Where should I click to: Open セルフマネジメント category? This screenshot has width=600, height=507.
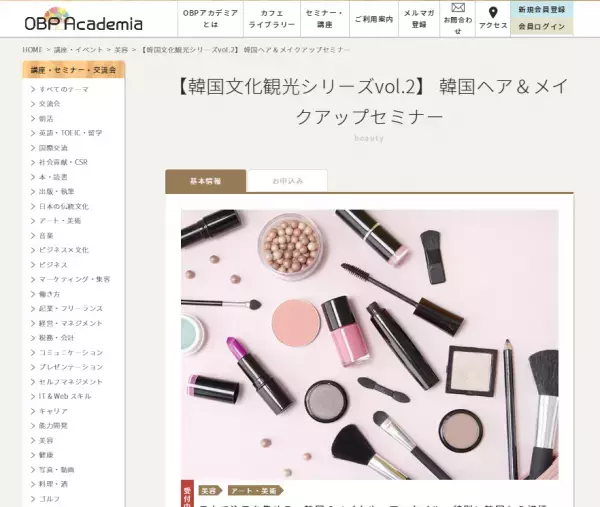click(x=71, y=382)
